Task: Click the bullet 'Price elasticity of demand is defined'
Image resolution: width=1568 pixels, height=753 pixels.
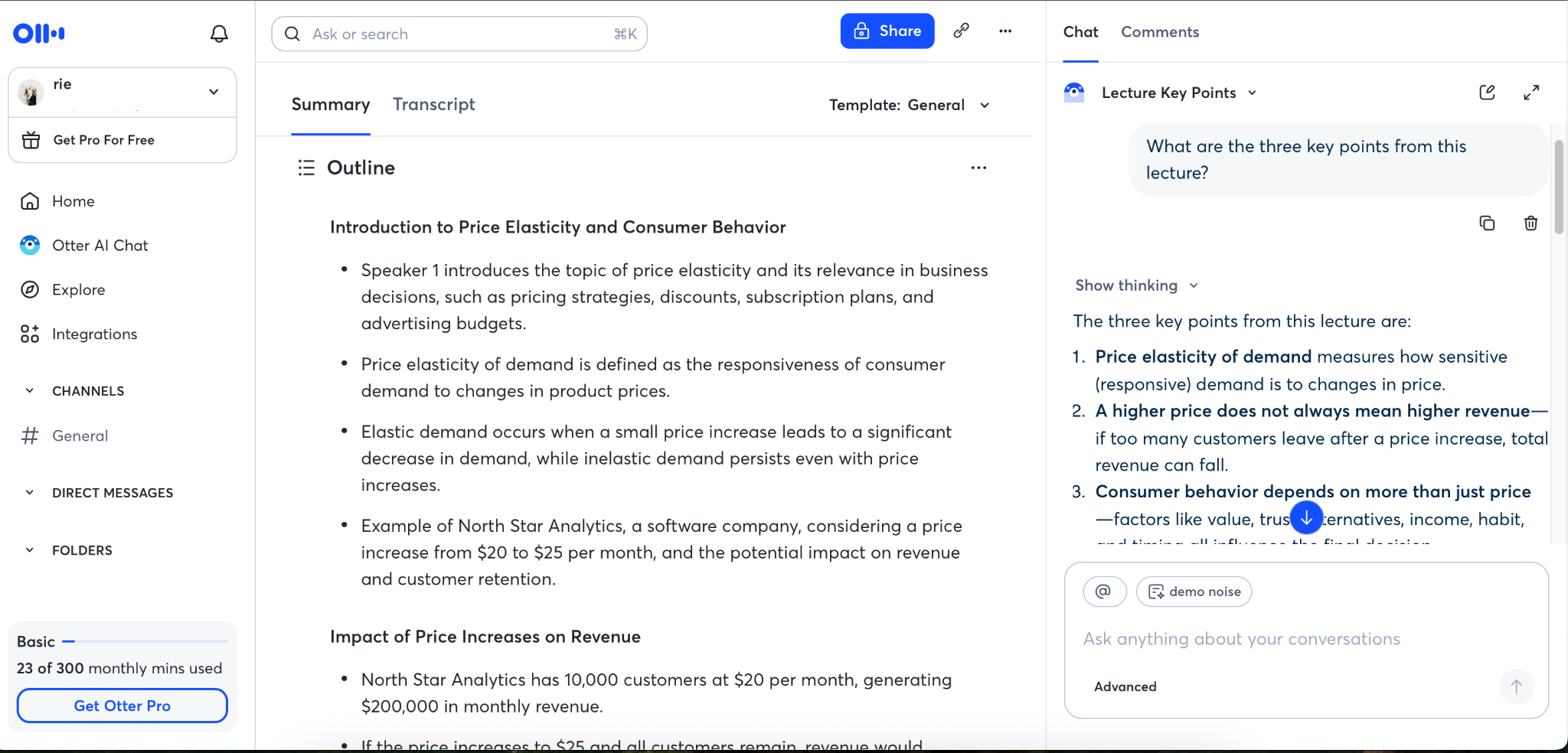Action: pyautogui.click(x=653, y=377)
